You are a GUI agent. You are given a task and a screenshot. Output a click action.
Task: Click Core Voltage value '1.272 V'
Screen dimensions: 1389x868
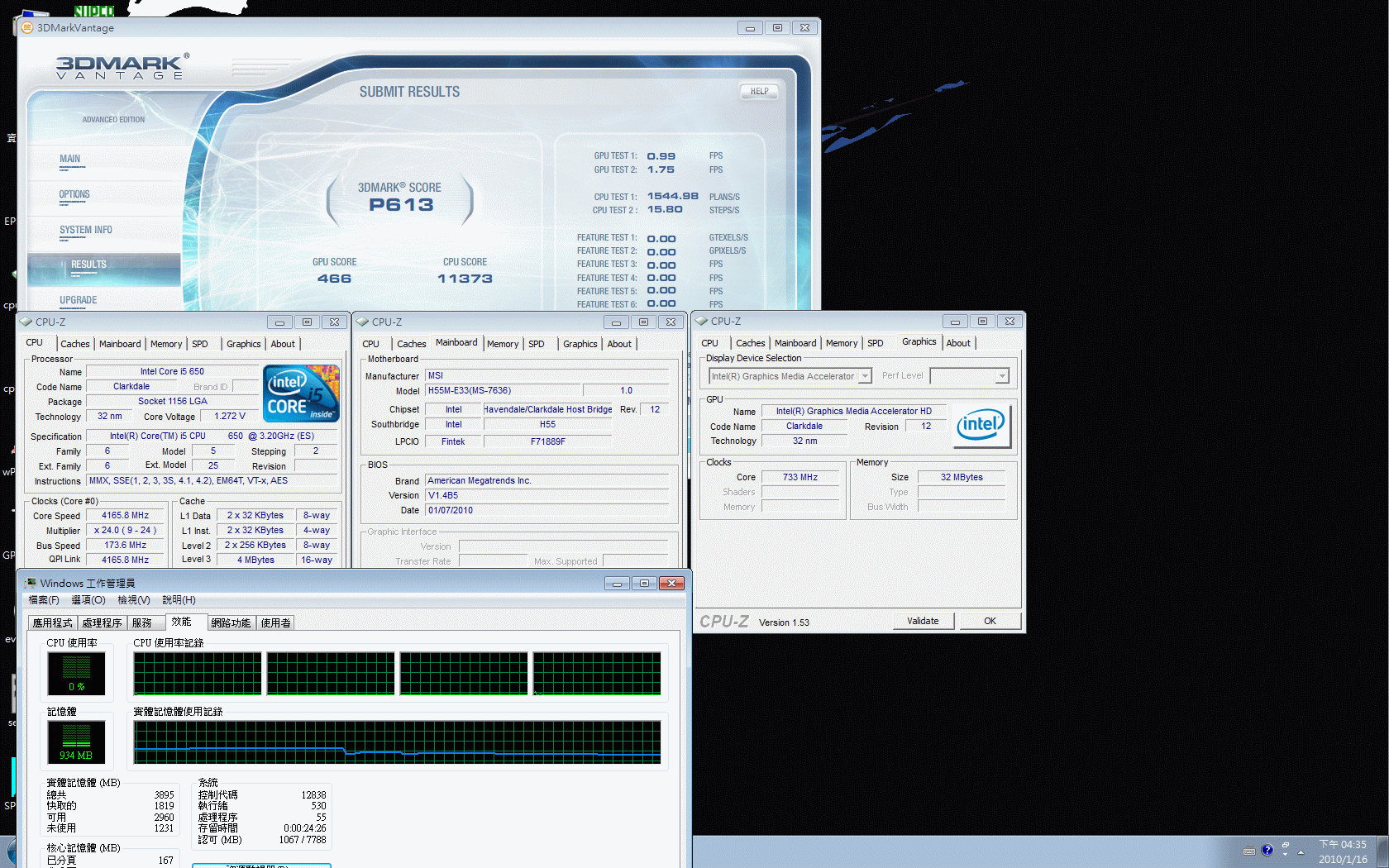pyautogui.click(x=230, y=417)
